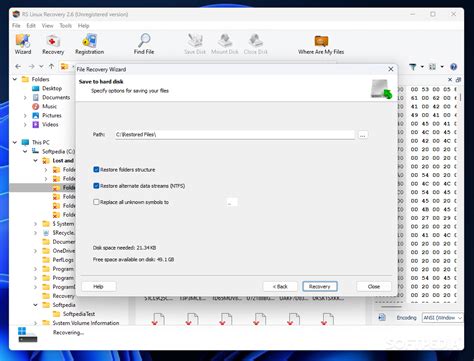This screenshot has width=474, height=361.
Task: Select the Videos folder in tree
Action: 50,124
